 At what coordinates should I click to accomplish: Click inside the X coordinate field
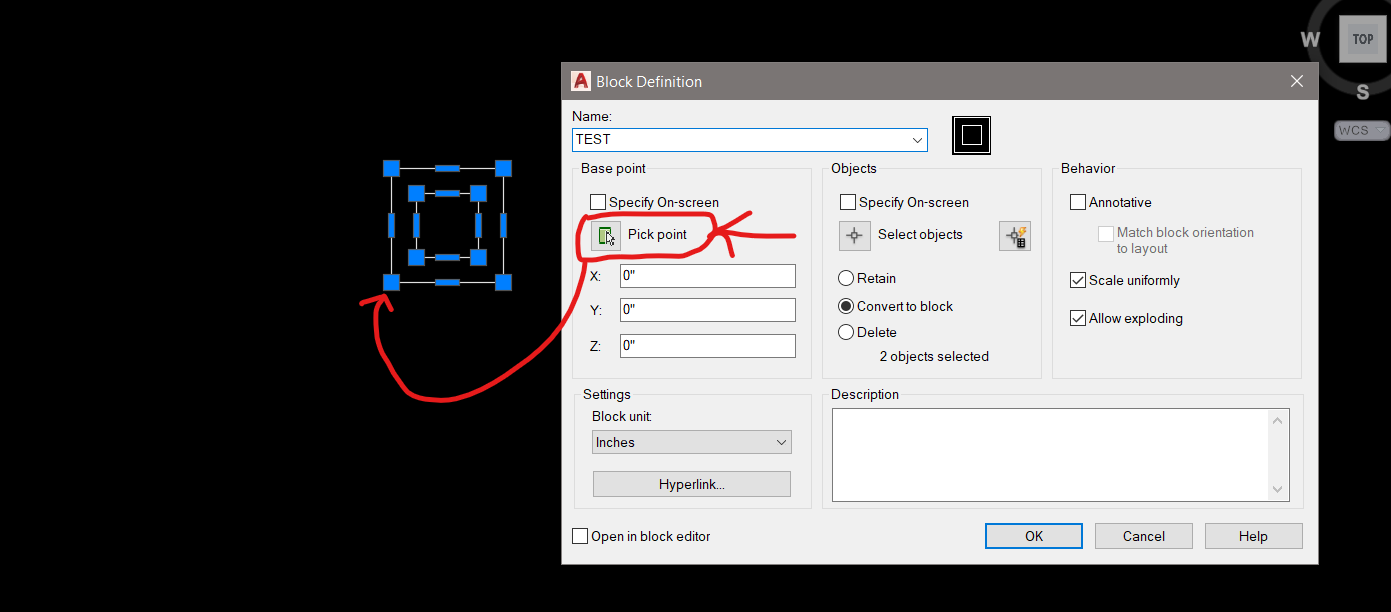click(x=707, y=275)
